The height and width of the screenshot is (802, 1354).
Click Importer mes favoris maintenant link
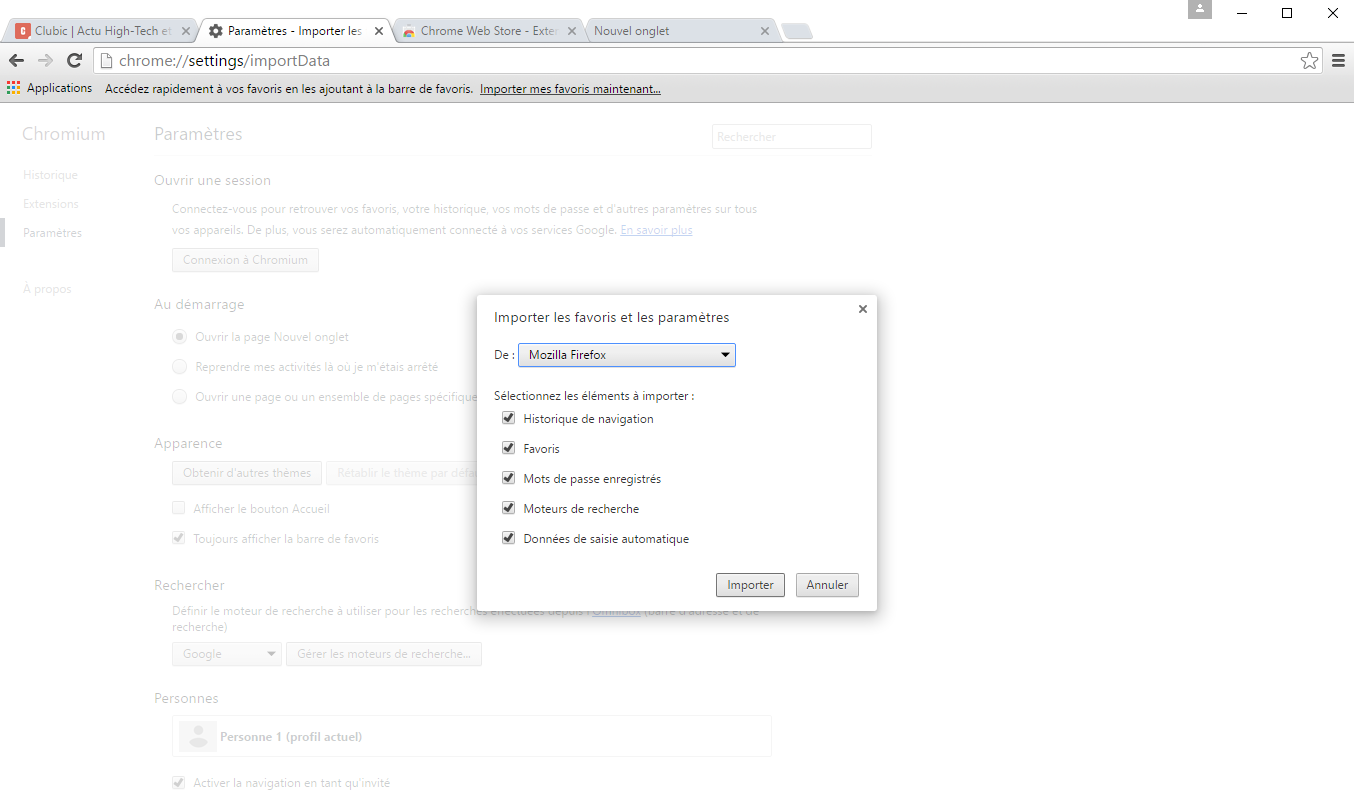coord(570,88)
